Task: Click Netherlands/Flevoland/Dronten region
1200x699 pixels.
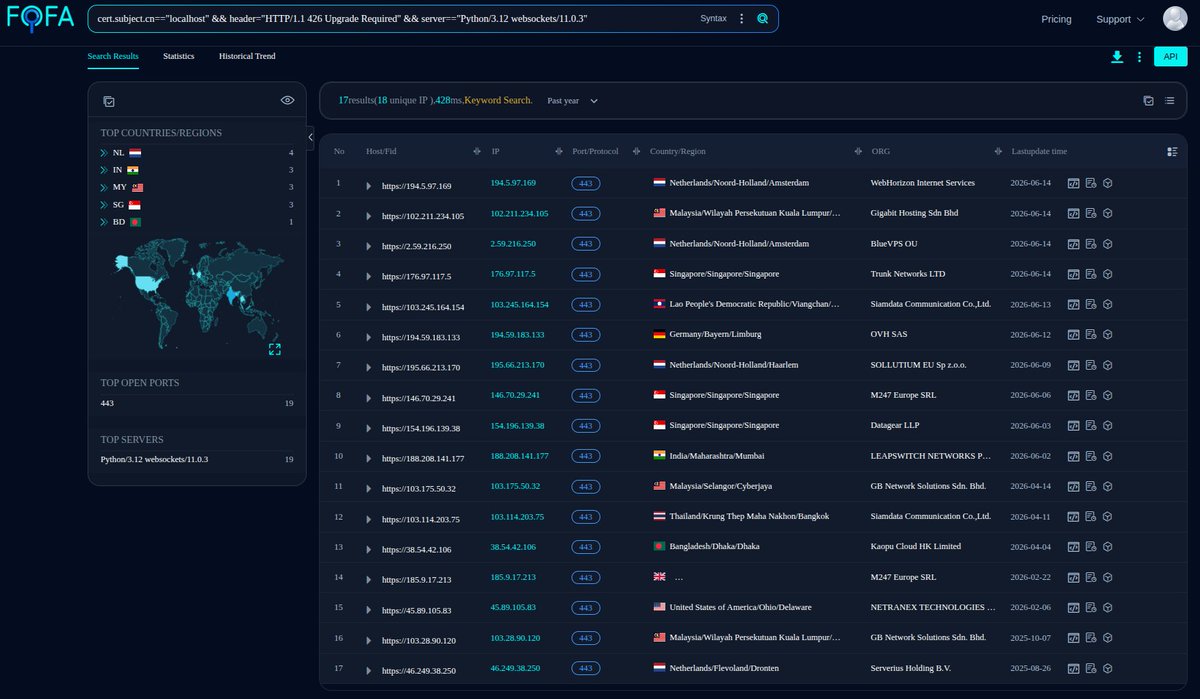Action: [724, 668]
